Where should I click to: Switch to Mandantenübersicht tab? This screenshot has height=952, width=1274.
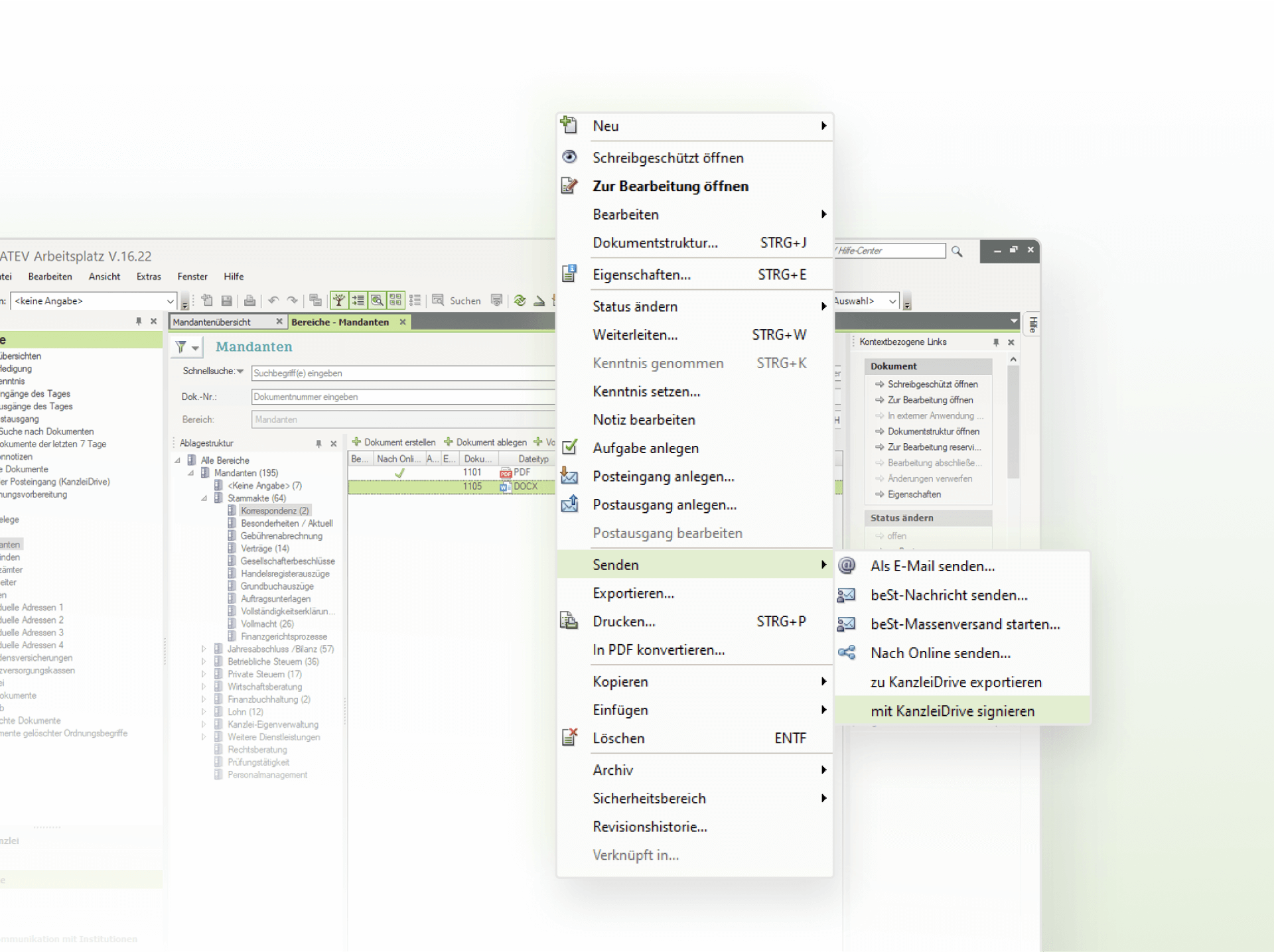[212, 322]
